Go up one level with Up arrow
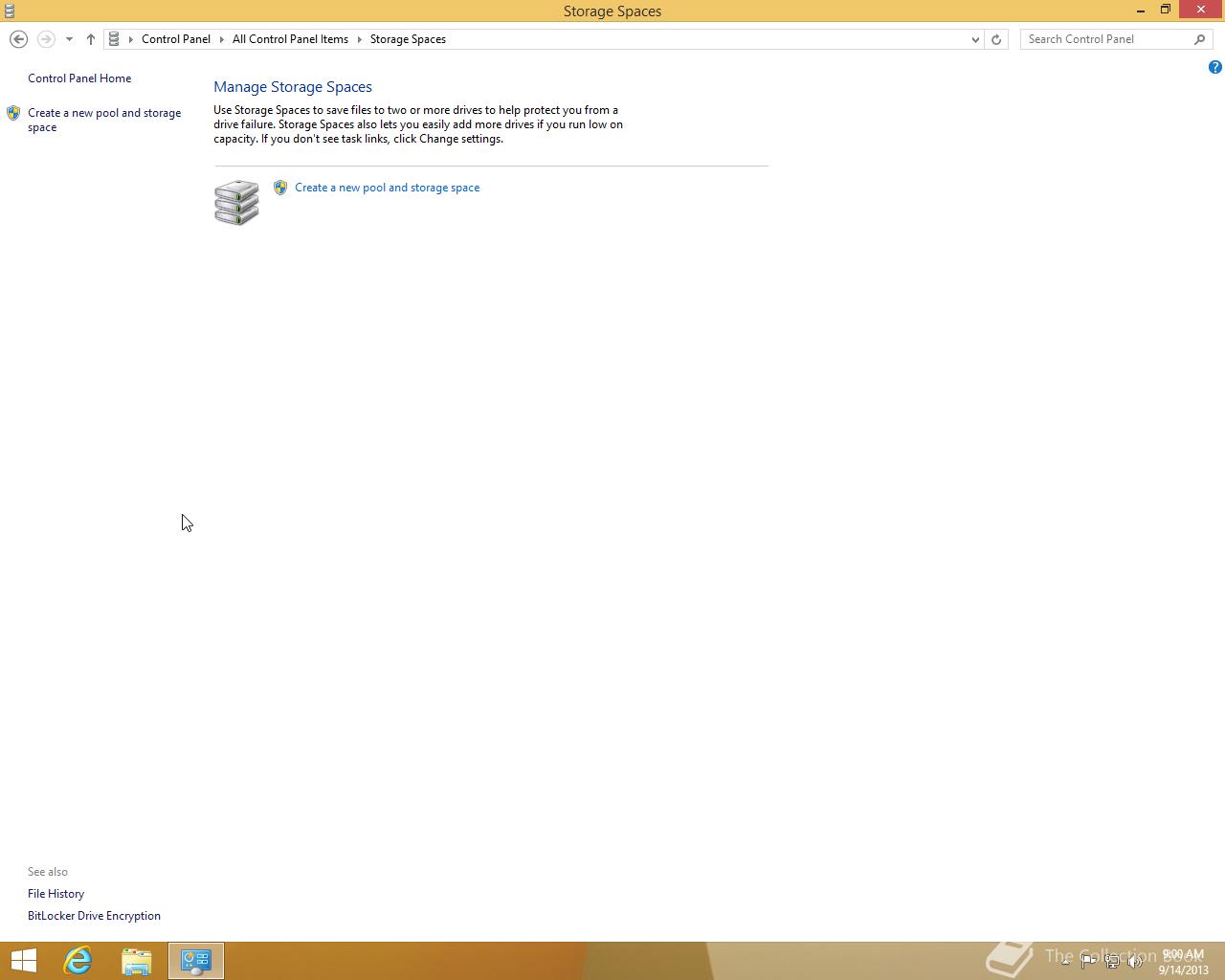This screenshot has width=1225, height=980. 91,39
